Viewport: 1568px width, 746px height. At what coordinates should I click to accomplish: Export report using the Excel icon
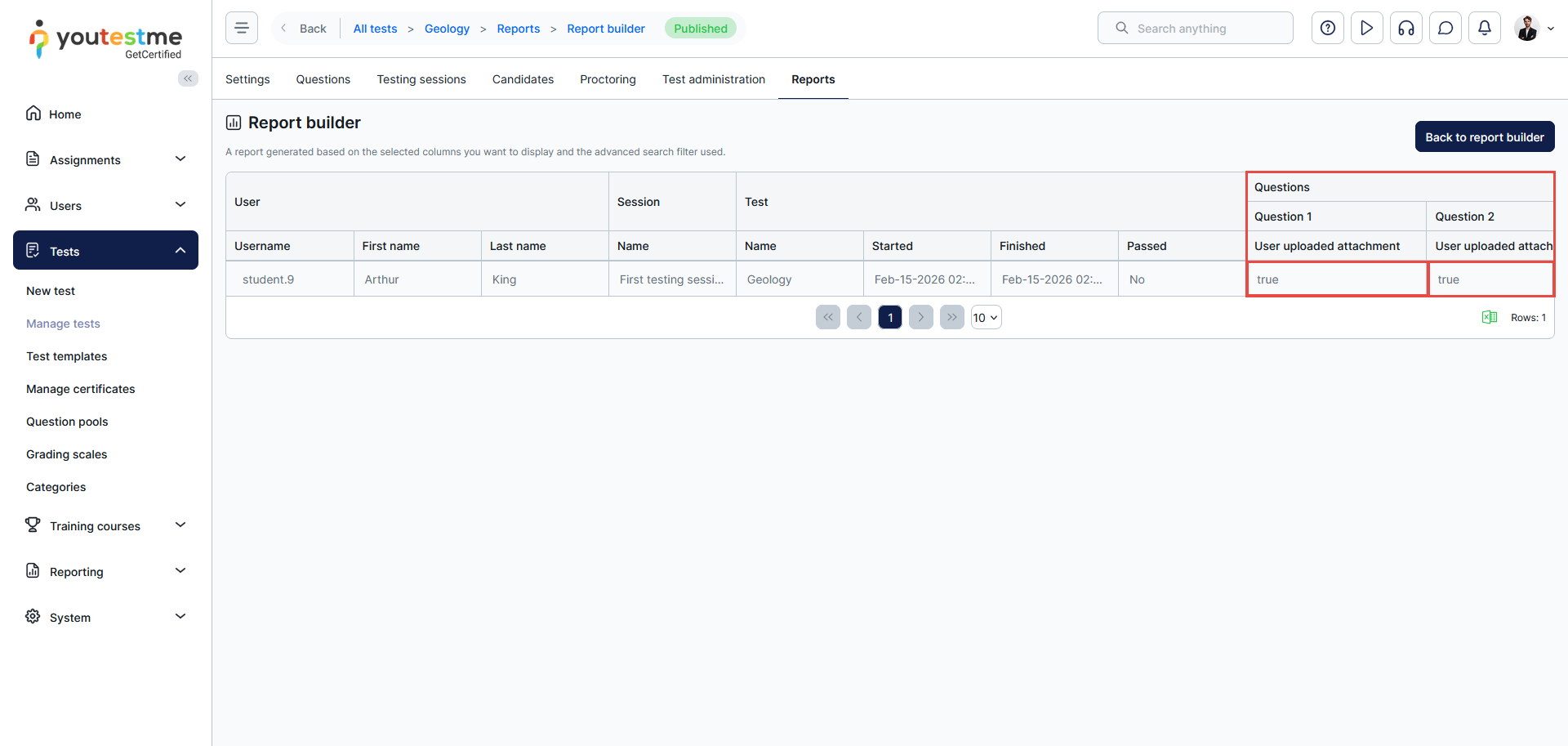tap(1490, 317)
